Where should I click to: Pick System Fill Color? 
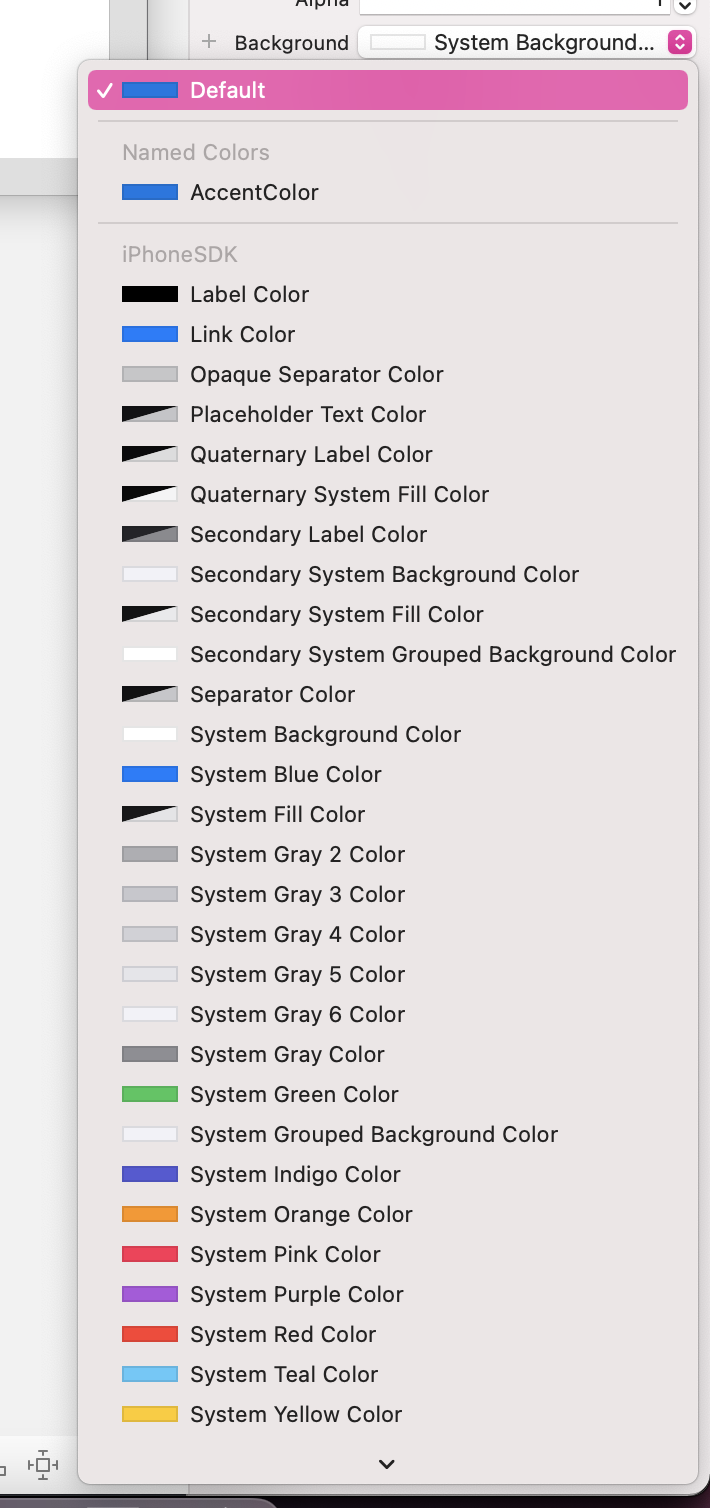[388, 814]
